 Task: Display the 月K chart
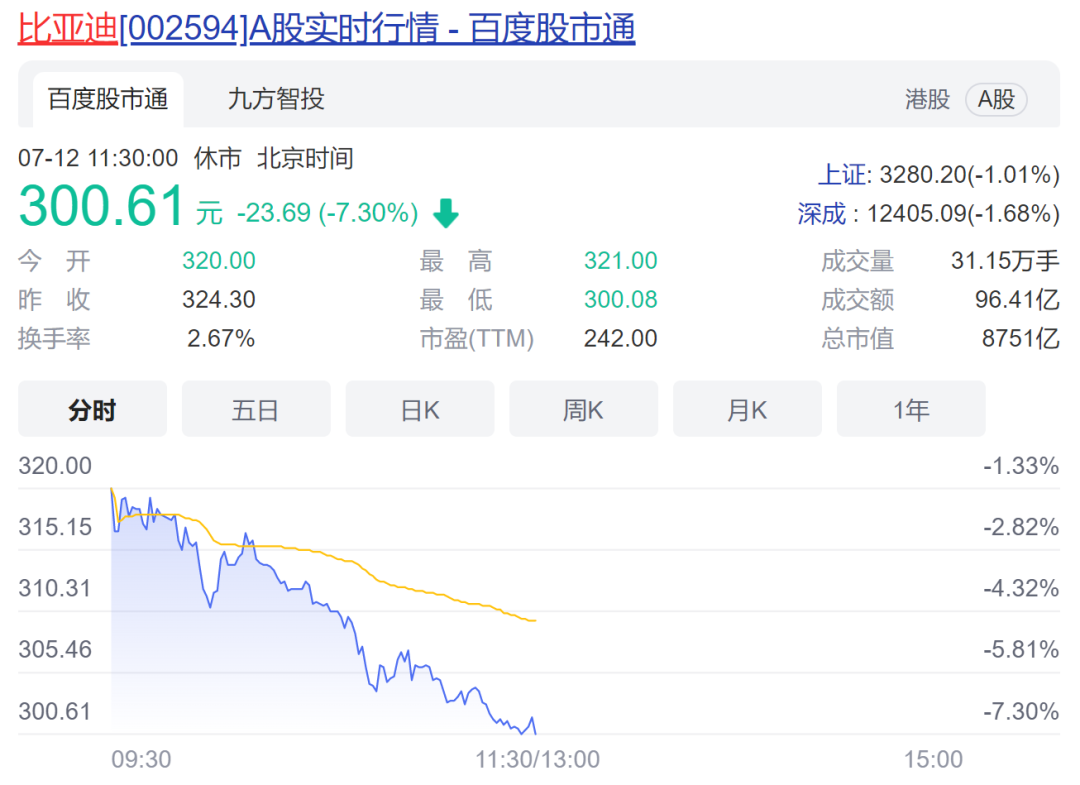(747, 410)
